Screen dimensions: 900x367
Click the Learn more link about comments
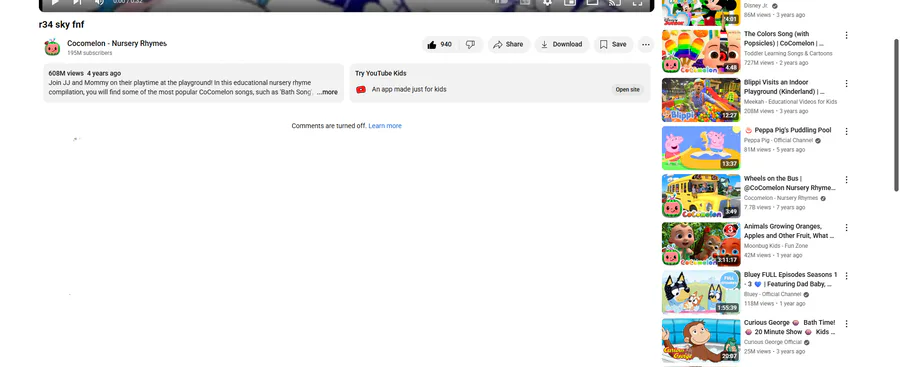point(385,126)
